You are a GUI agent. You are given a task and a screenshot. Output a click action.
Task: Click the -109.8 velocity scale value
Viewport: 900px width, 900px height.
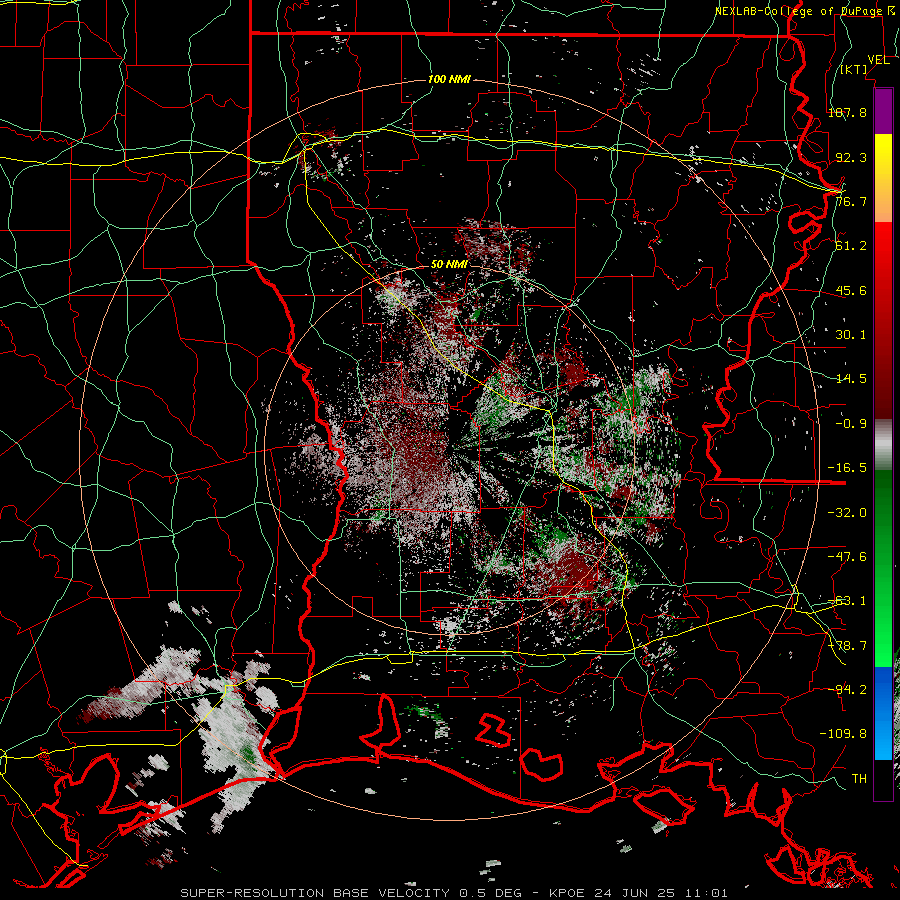(x=843, y=734)
